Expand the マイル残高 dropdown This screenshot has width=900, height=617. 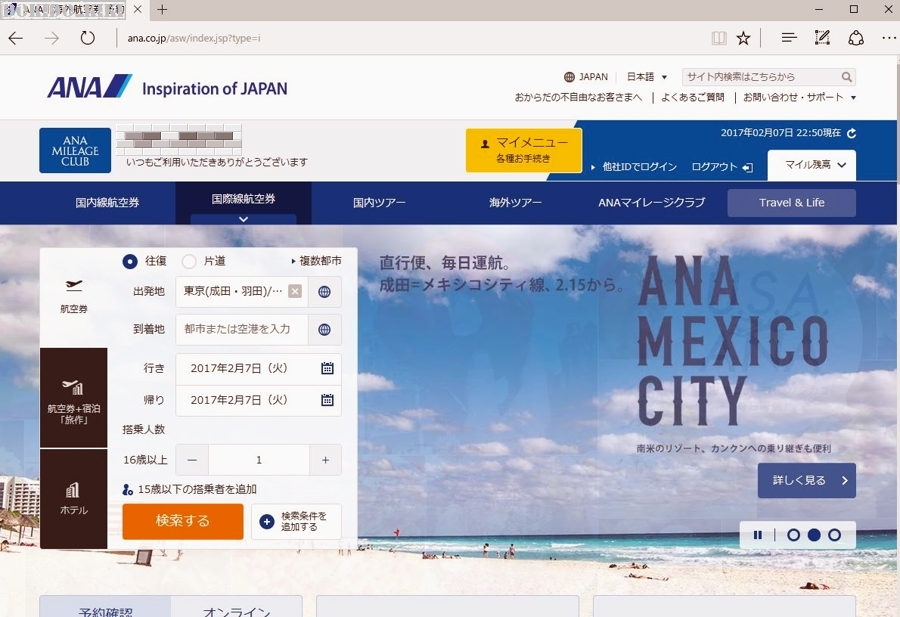(812, 165)
